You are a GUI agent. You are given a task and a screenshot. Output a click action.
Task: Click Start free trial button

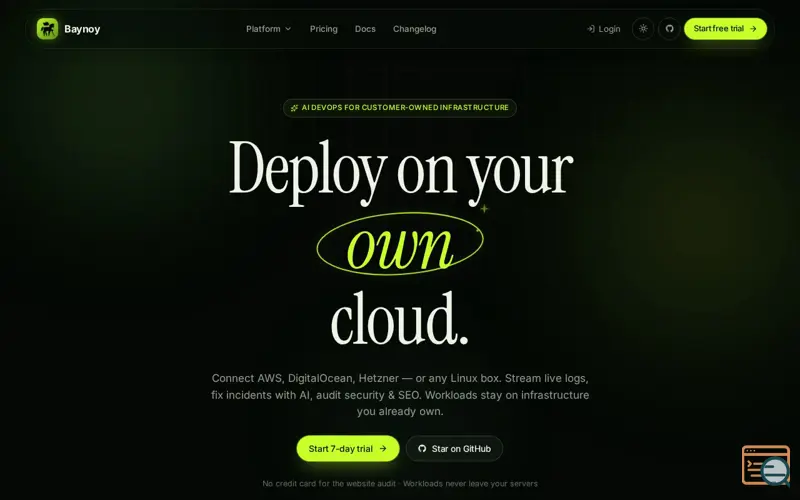725,29
